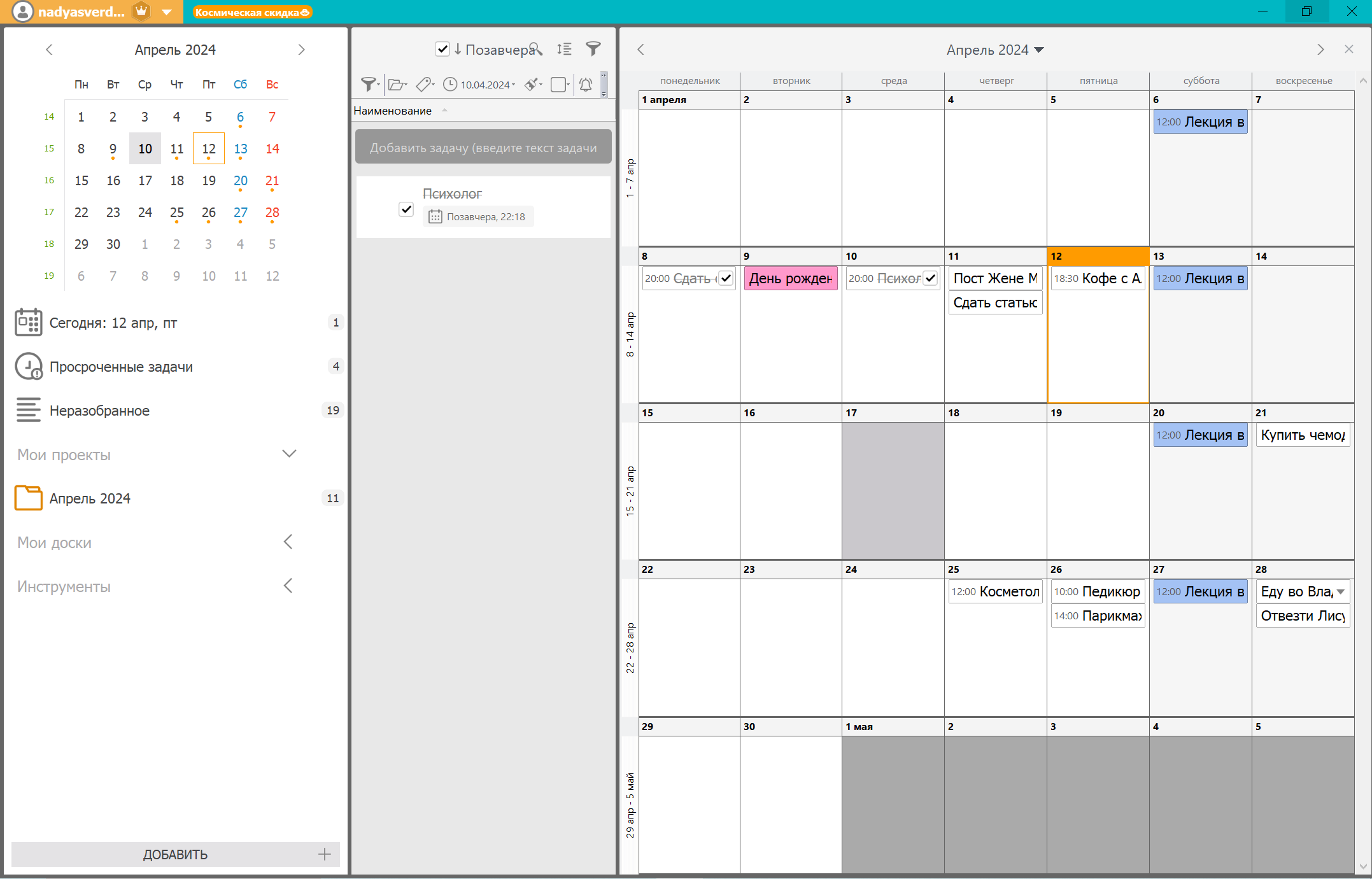Click the reminder bell icon in toolbar
The height and width of the screenshot is (879, 1372).
(x=586, y=84)
